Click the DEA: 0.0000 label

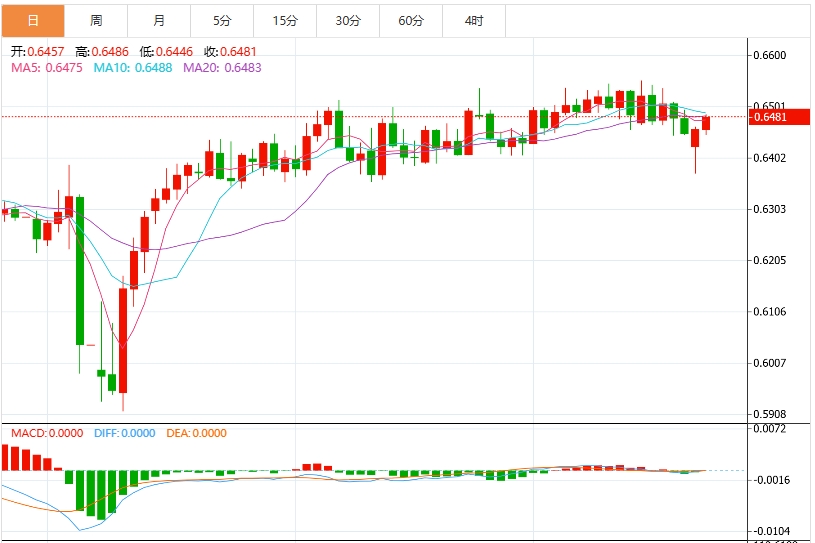[196, 433]
